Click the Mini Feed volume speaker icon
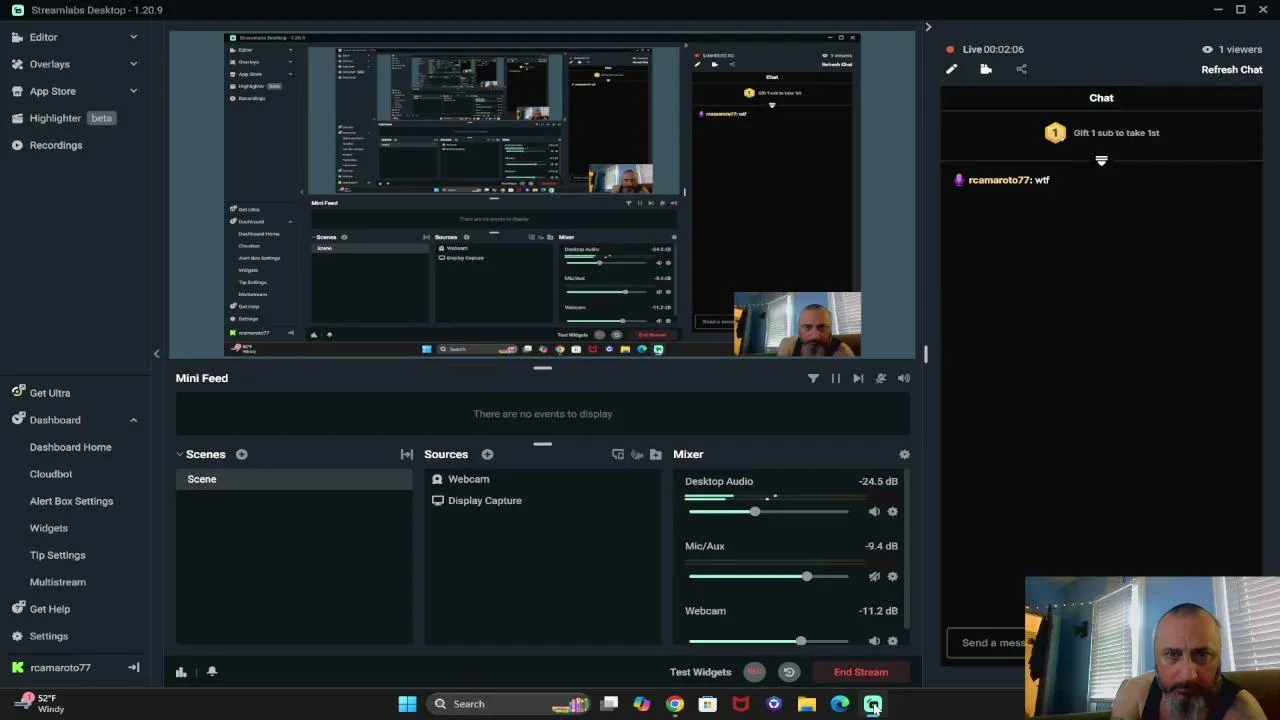This screenshot has width=1280, height=720. 904,378
